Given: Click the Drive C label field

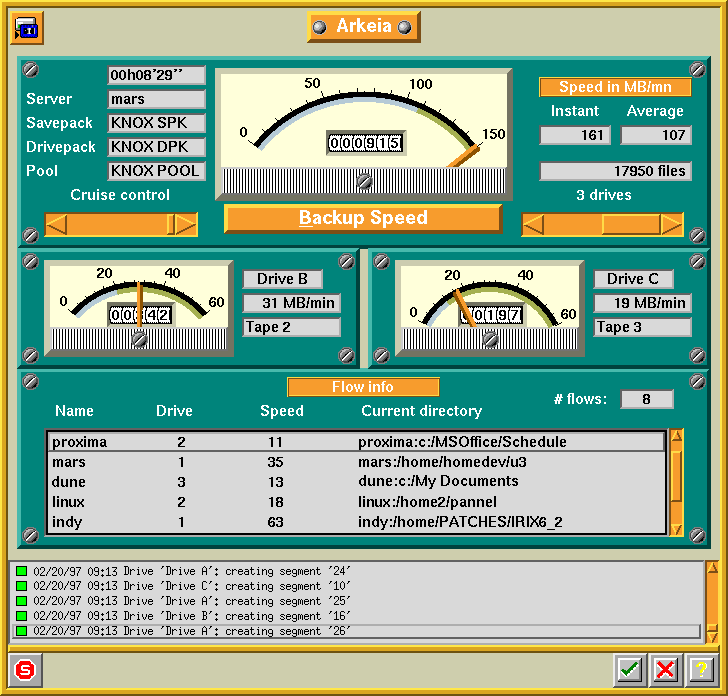Looking at the screenshot, I should (633, 279).
